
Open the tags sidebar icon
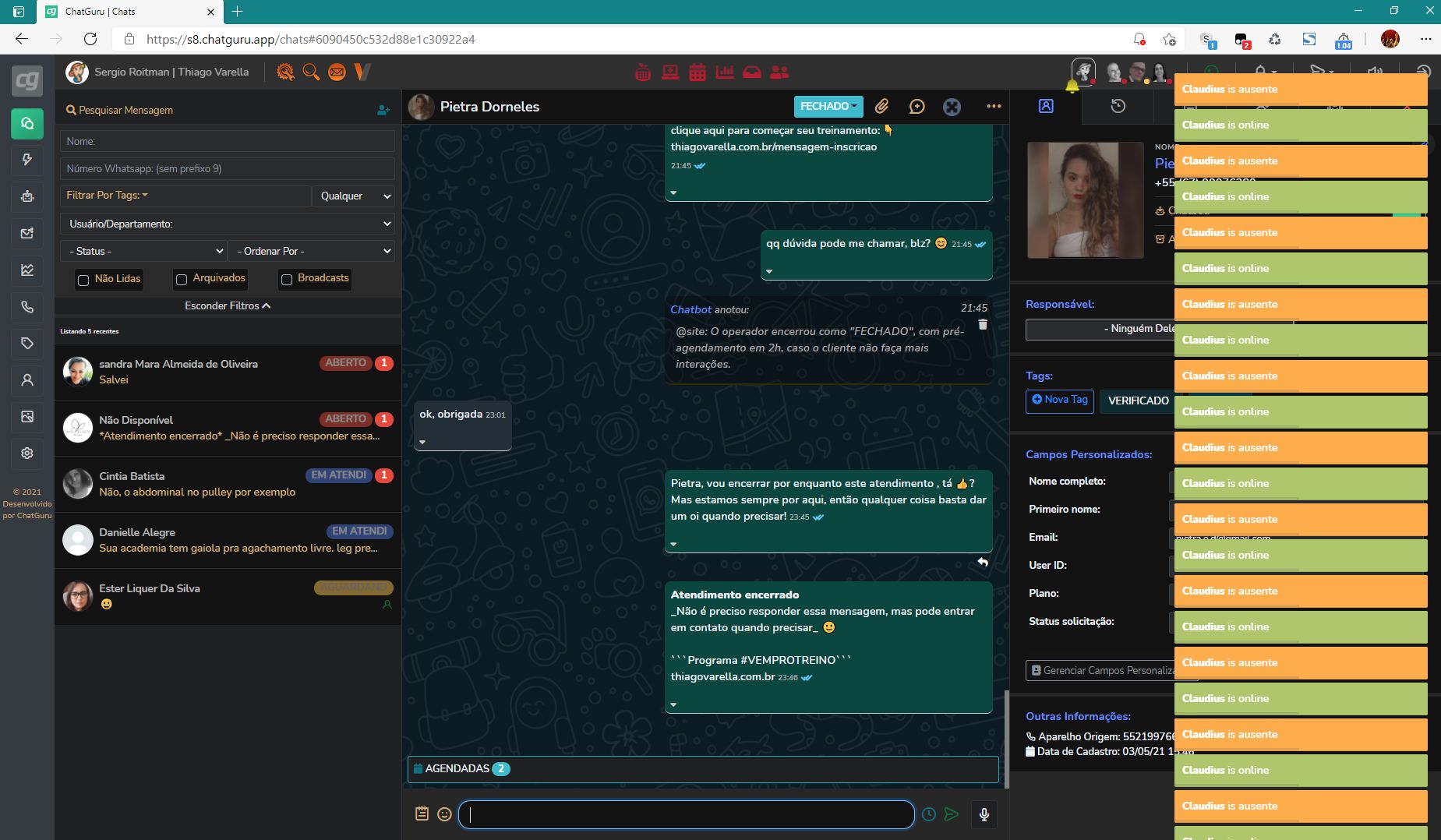click(x=27, y=344)
